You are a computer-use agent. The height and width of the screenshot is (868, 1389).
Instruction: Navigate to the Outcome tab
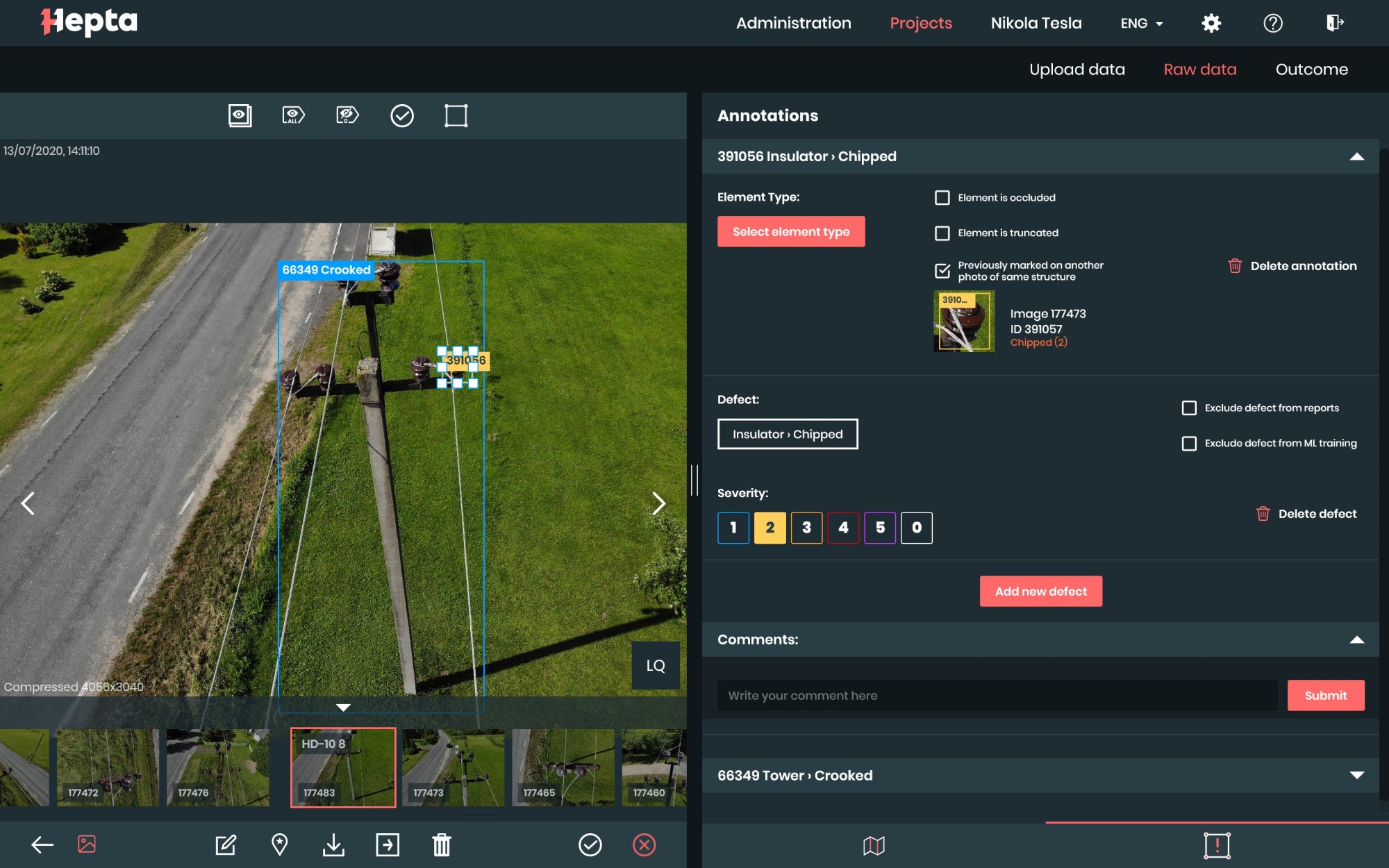1312,69
